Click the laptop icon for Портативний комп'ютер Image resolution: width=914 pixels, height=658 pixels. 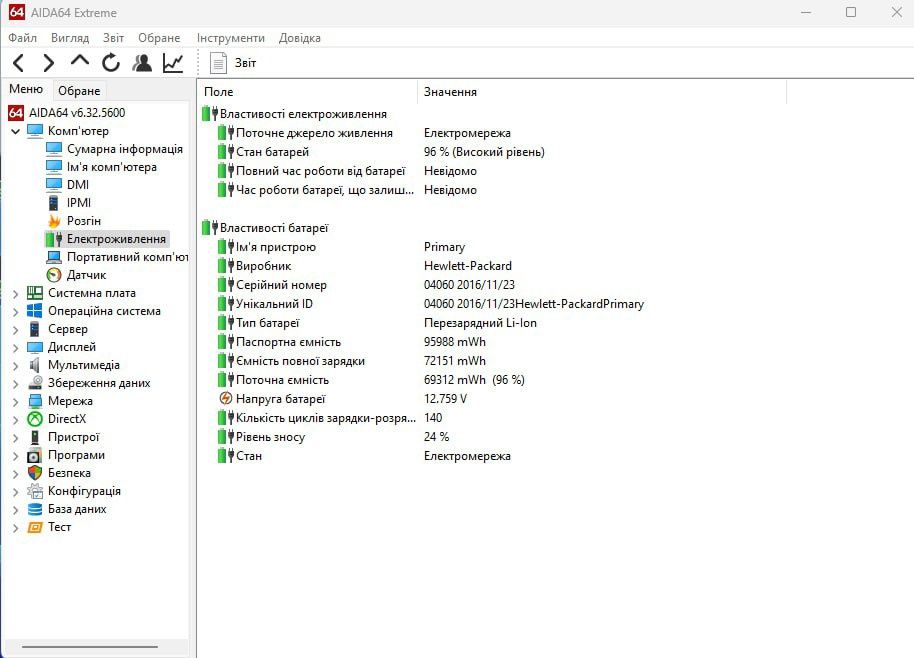click(x=54, y=257)
